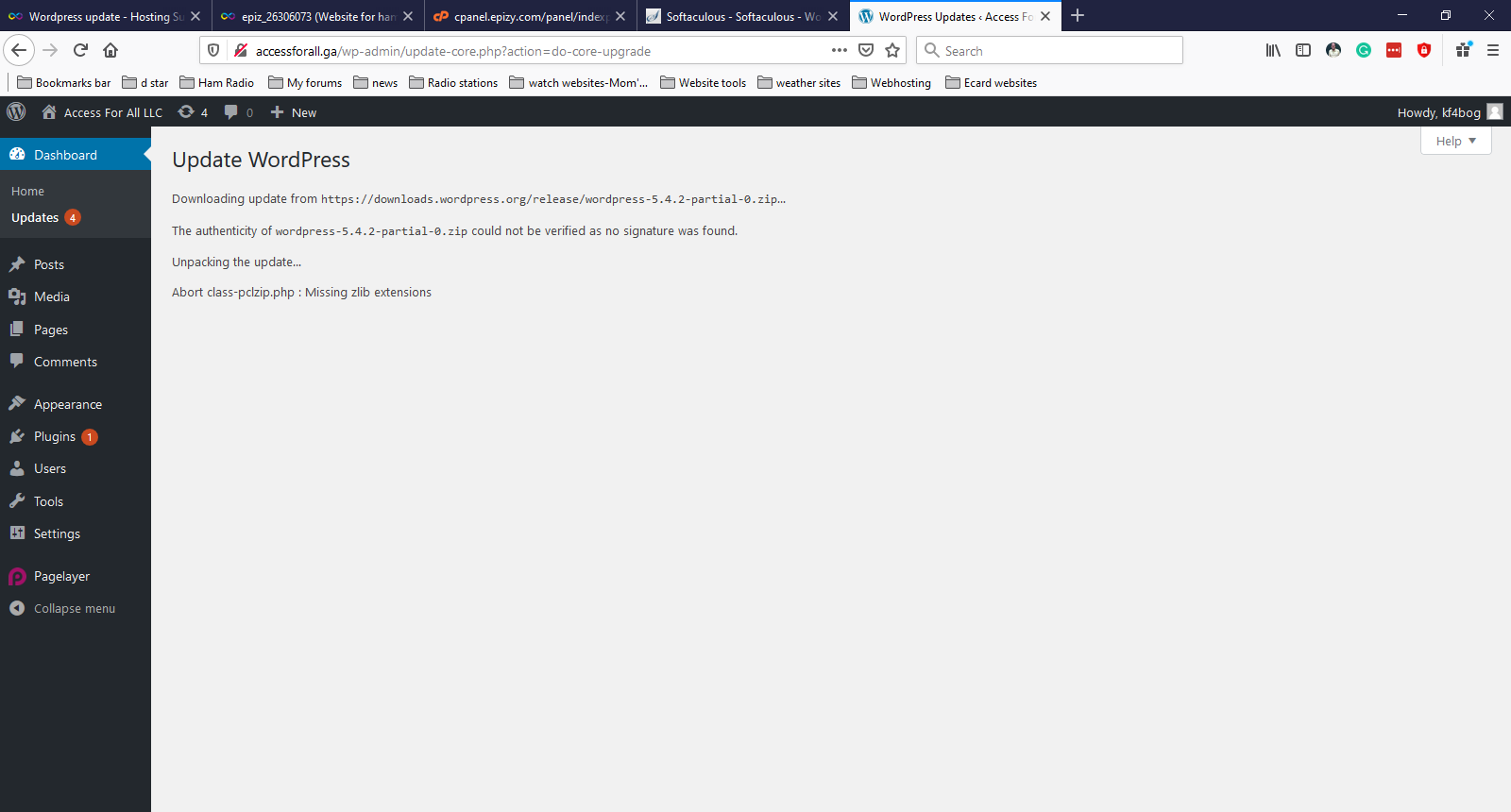
Task: Open Settings in the sidebar menu
Action: coord(57,534)
